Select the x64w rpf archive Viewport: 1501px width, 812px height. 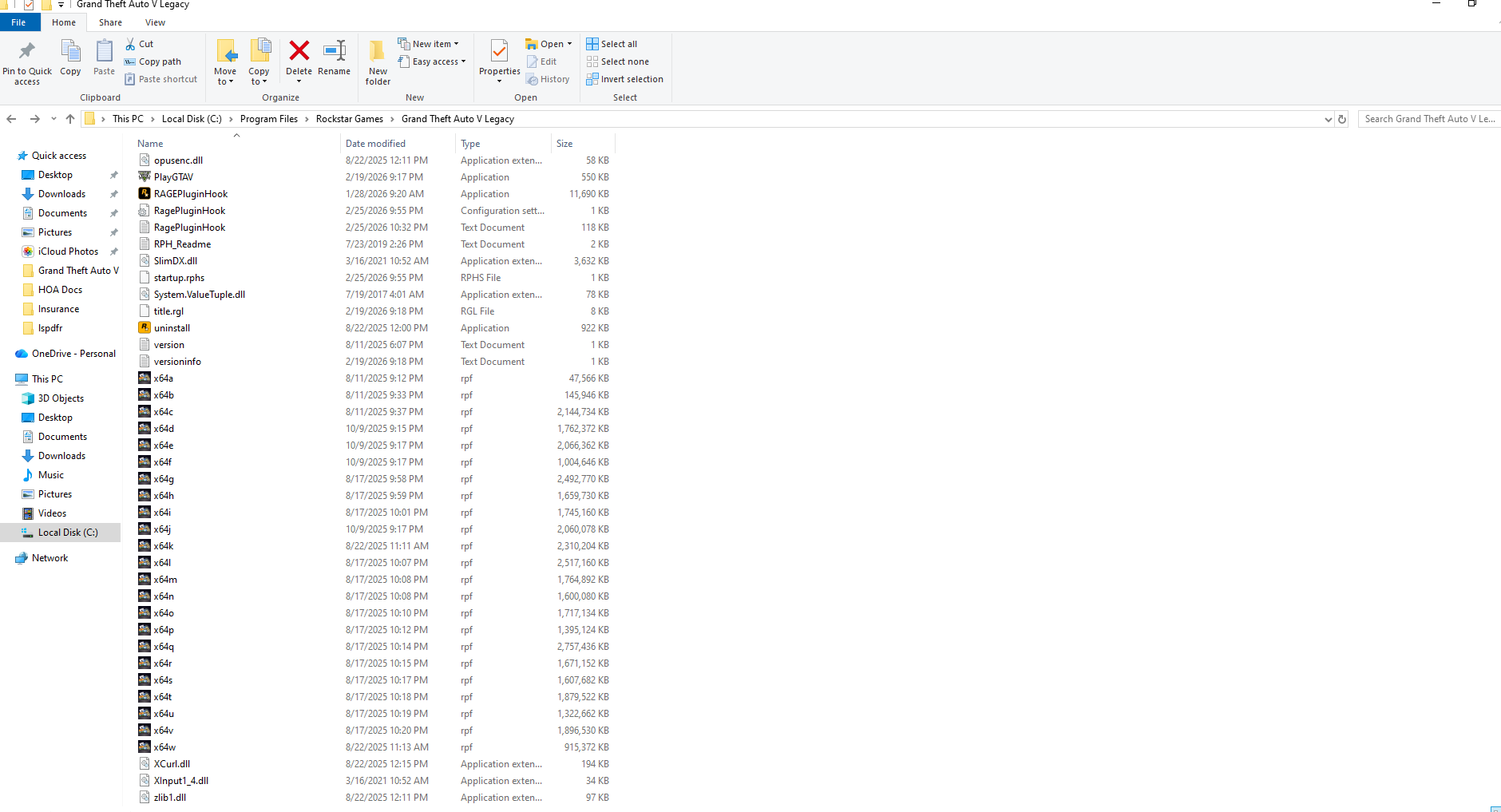pos(156,747)
